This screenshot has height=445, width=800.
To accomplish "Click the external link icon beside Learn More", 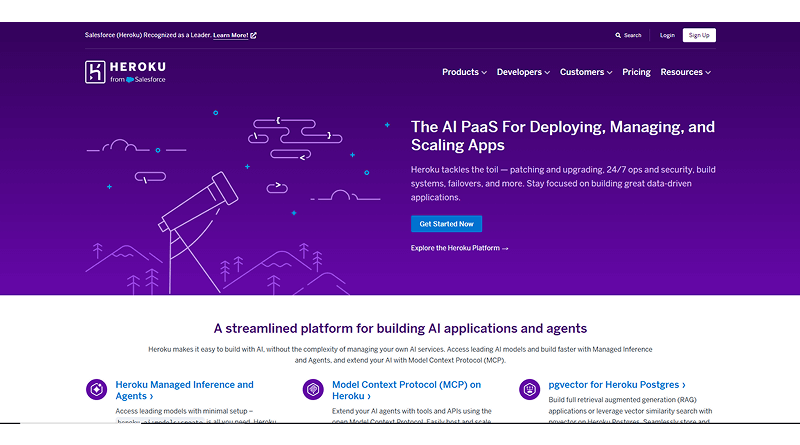I will (254, 35).
